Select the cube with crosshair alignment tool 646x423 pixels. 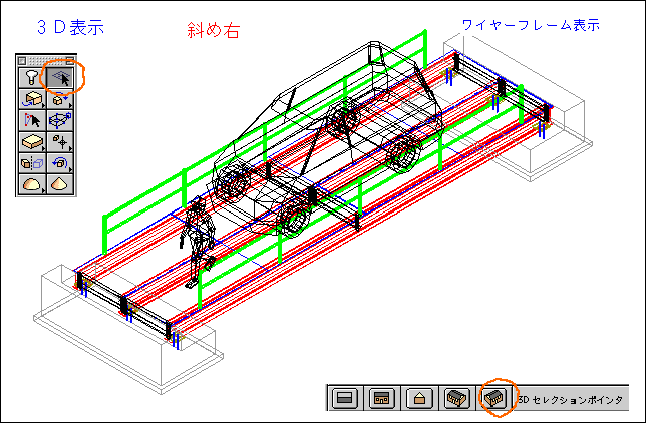pos(60,142)
